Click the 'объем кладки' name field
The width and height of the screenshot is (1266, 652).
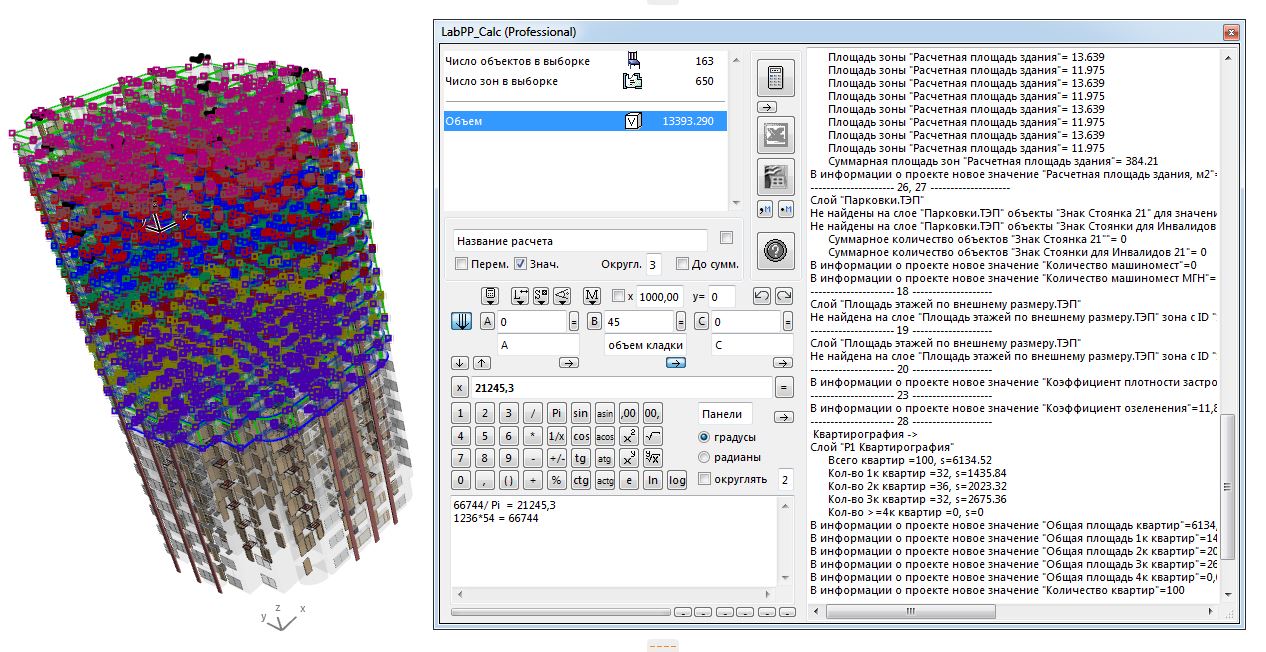point(645,345)
